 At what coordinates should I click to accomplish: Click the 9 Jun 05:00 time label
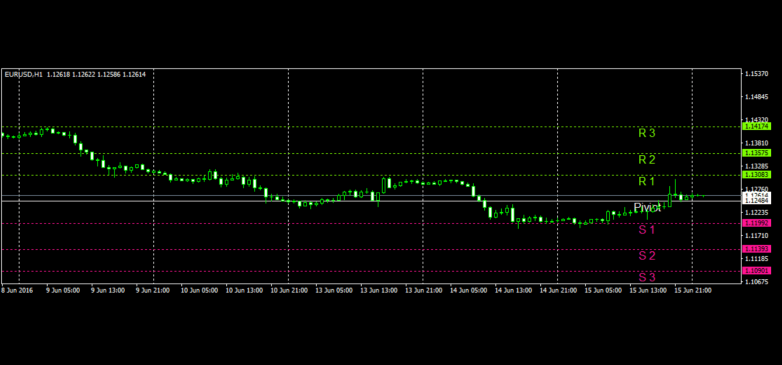63,290
